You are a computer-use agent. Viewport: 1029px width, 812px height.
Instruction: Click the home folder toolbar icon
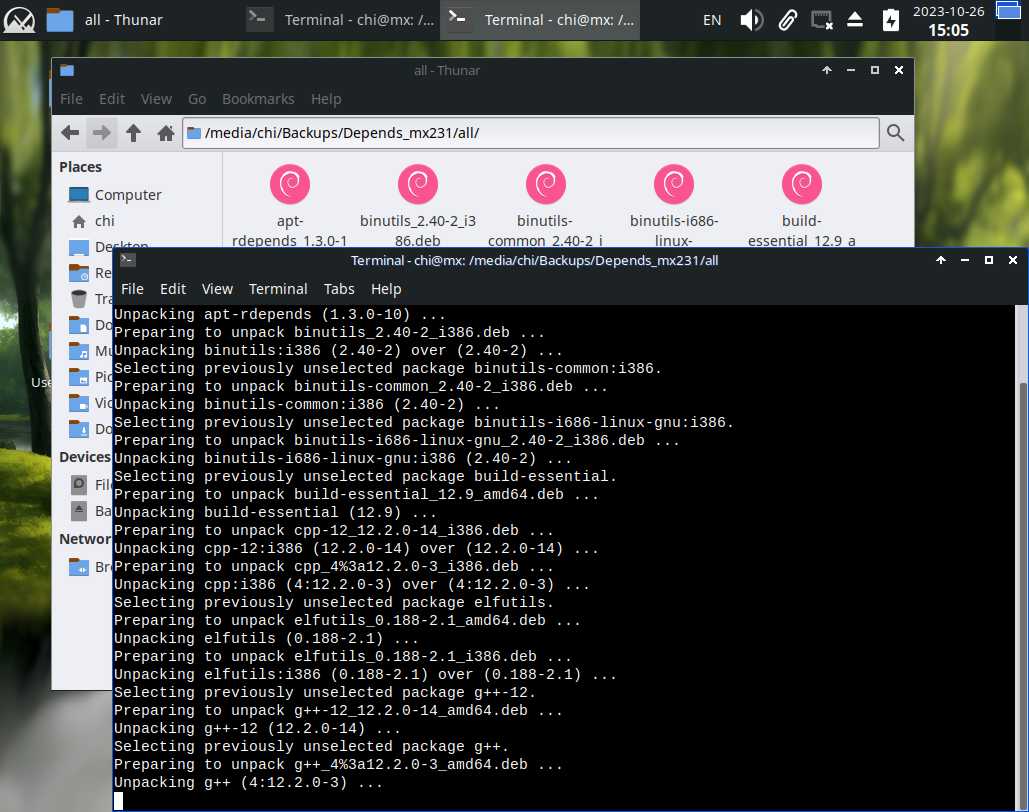pos(166,133)
